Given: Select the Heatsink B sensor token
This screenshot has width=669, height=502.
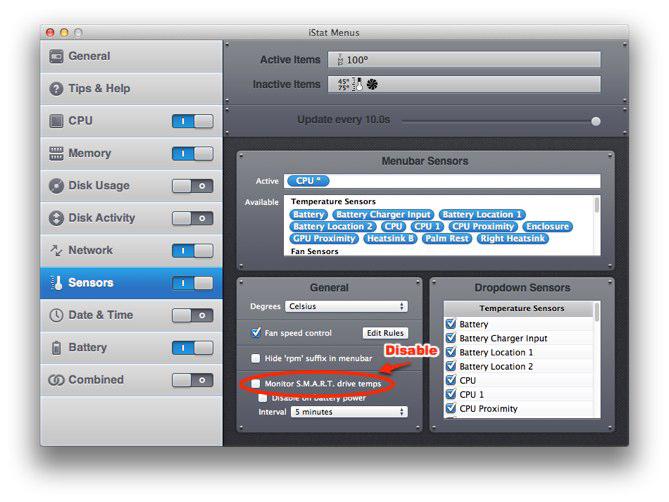Looking at the screenshot, I should [x=390, y=238].
